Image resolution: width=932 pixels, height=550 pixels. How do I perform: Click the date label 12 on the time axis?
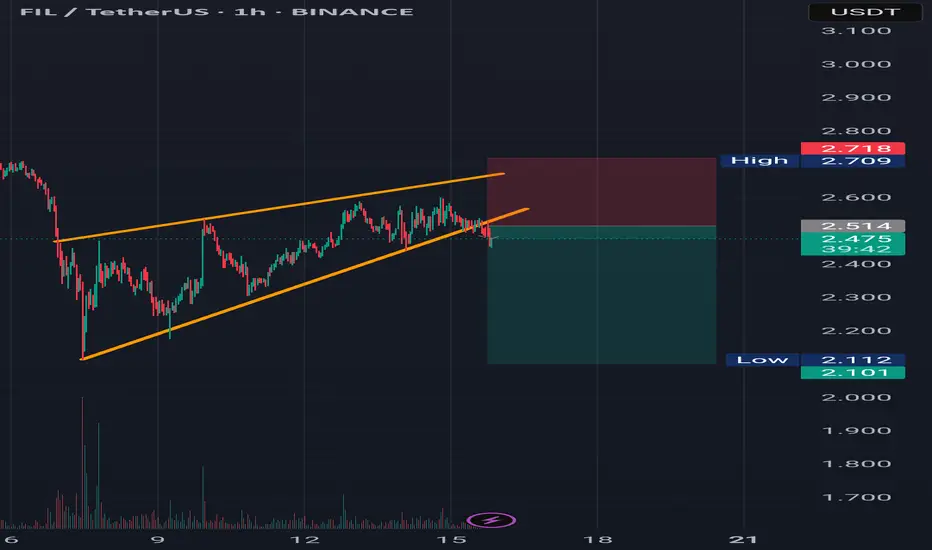click(x=304, y=540)
